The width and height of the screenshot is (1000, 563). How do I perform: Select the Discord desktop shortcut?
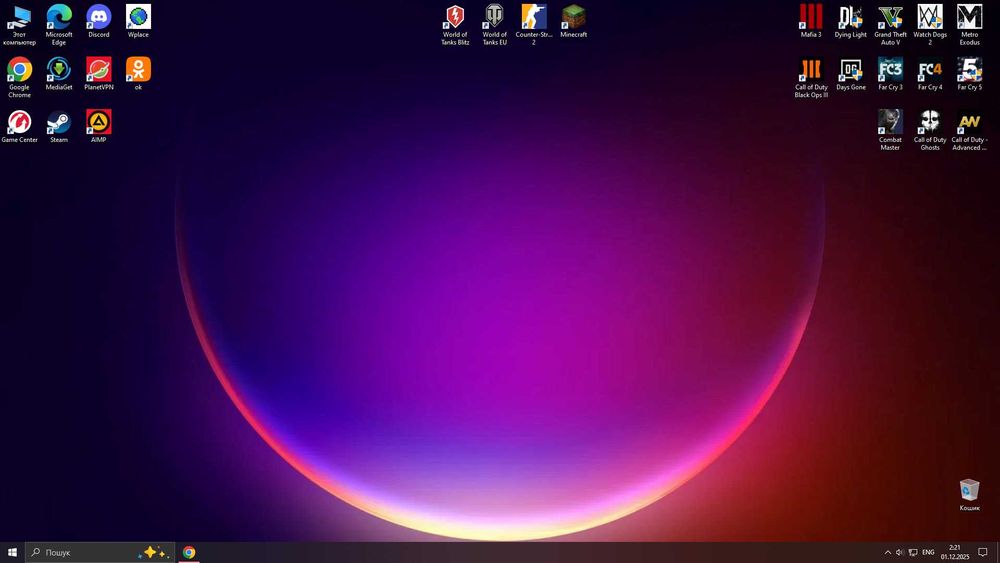click(x=98, y=21)
